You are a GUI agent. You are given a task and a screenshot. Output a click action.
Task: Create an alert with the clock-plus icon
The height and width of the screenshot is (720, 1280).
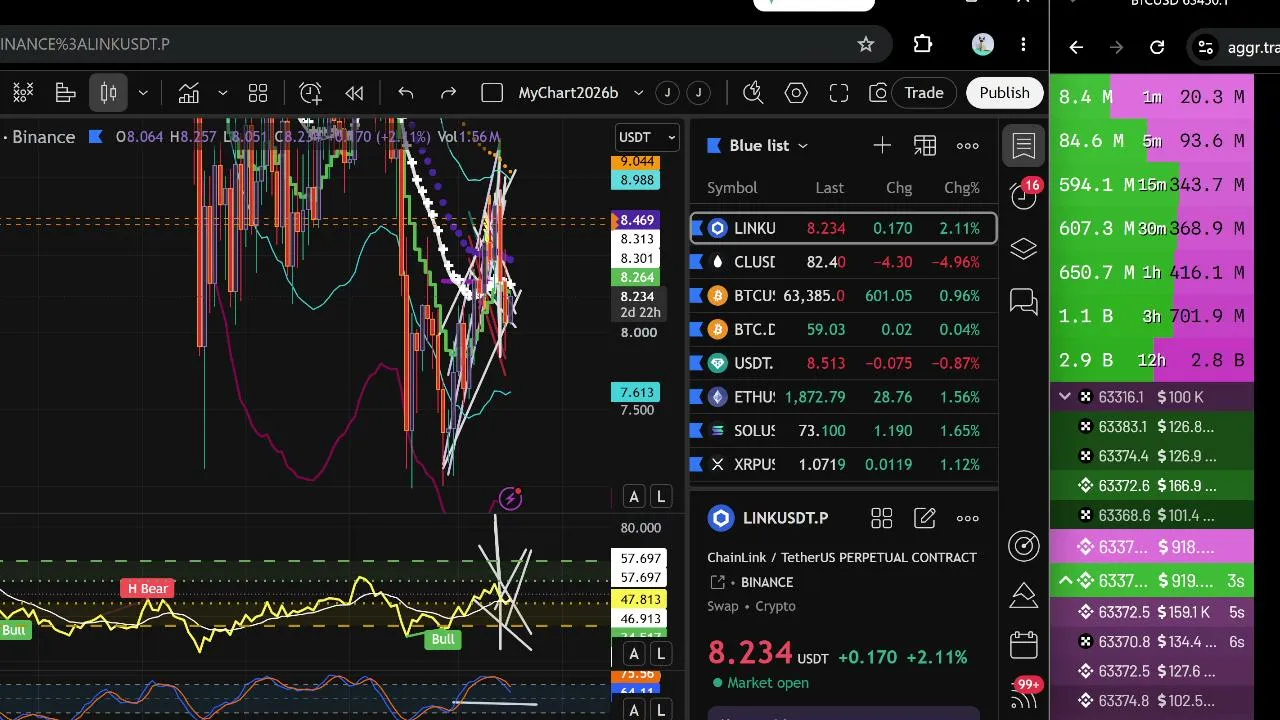[x=310, y=93]
